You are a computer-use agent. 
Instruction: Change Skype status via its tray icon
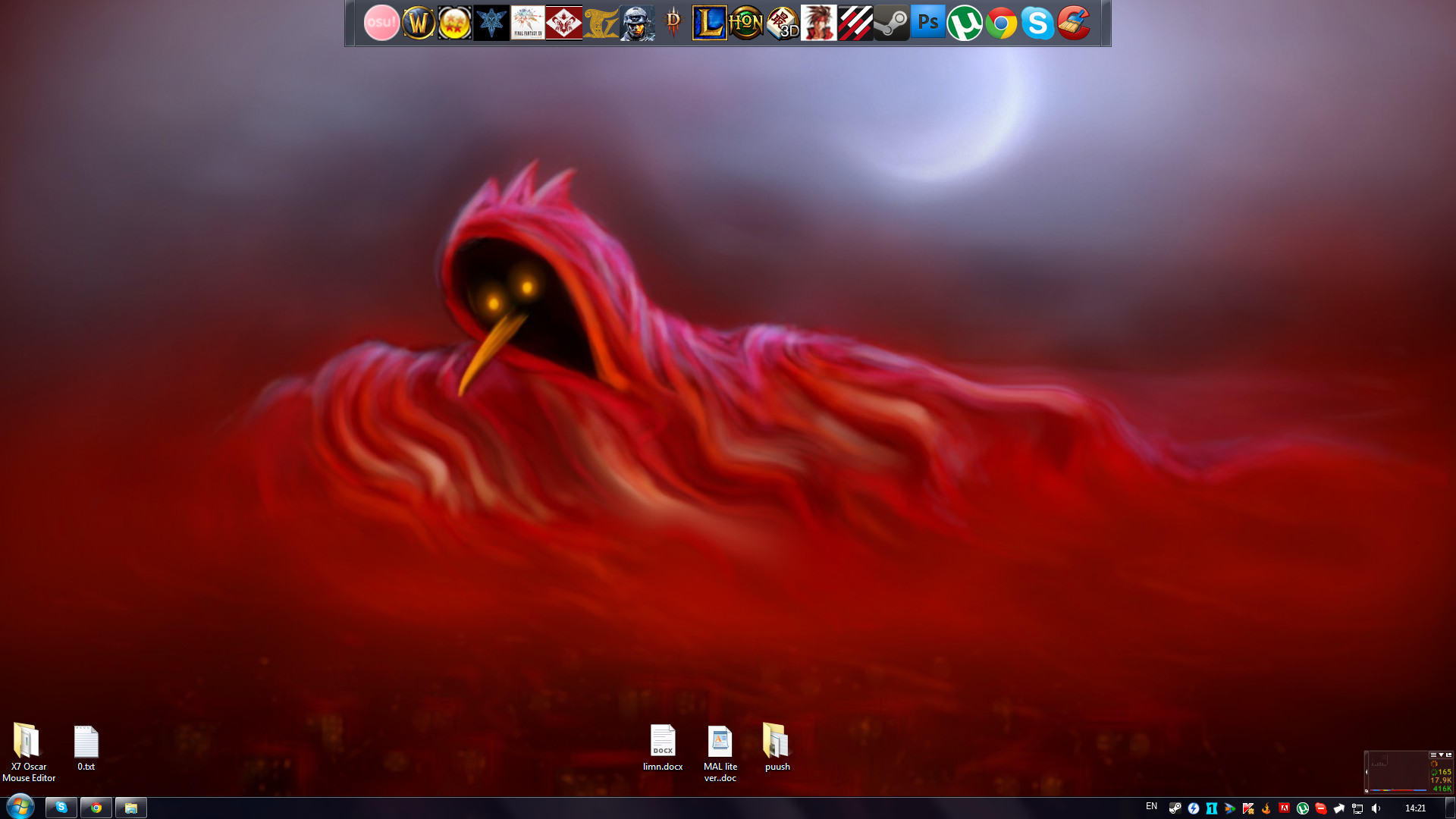[x=1321, y=808]
